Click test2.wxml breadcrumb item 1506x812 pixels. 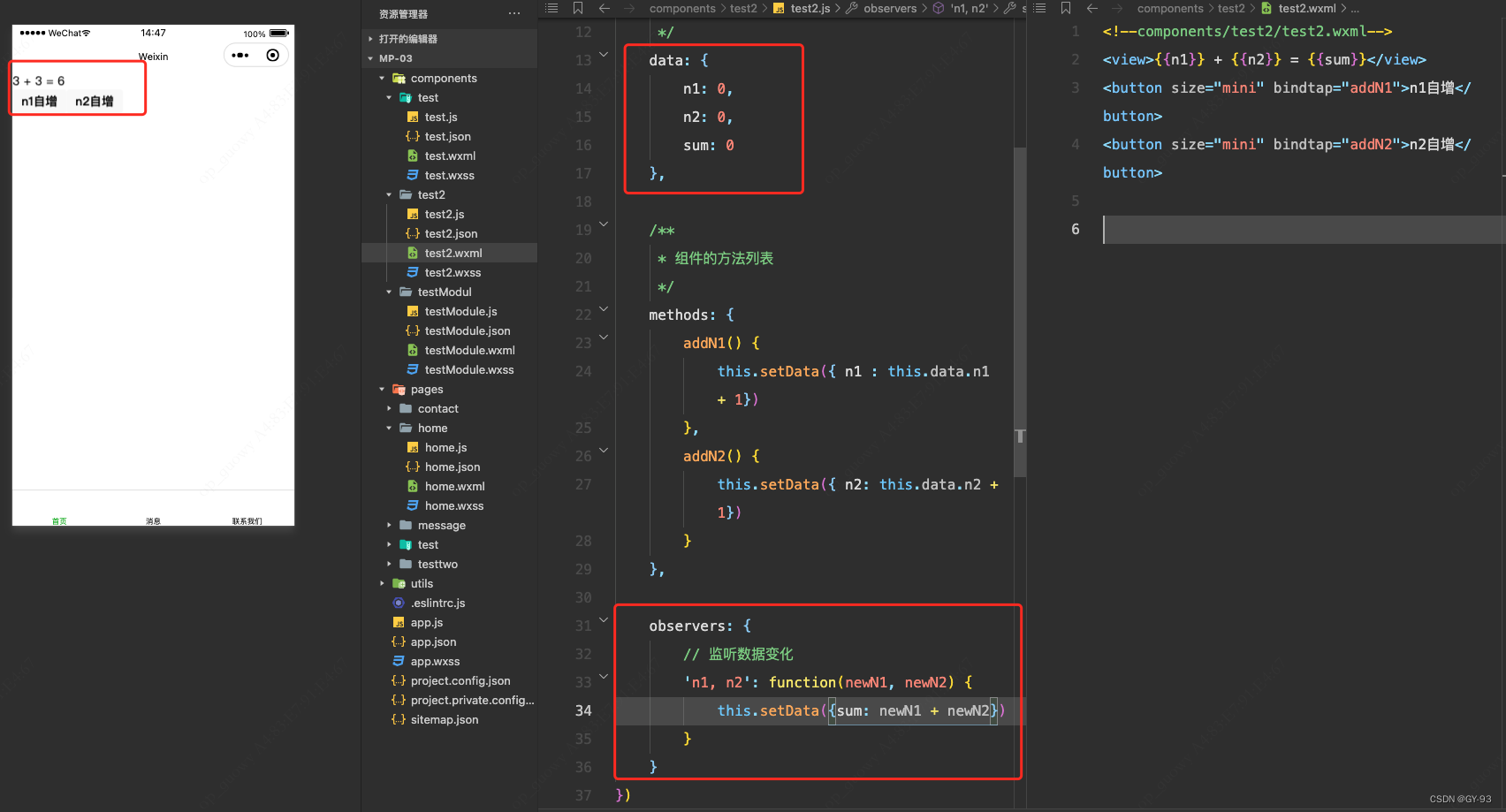coord(1298,8)
